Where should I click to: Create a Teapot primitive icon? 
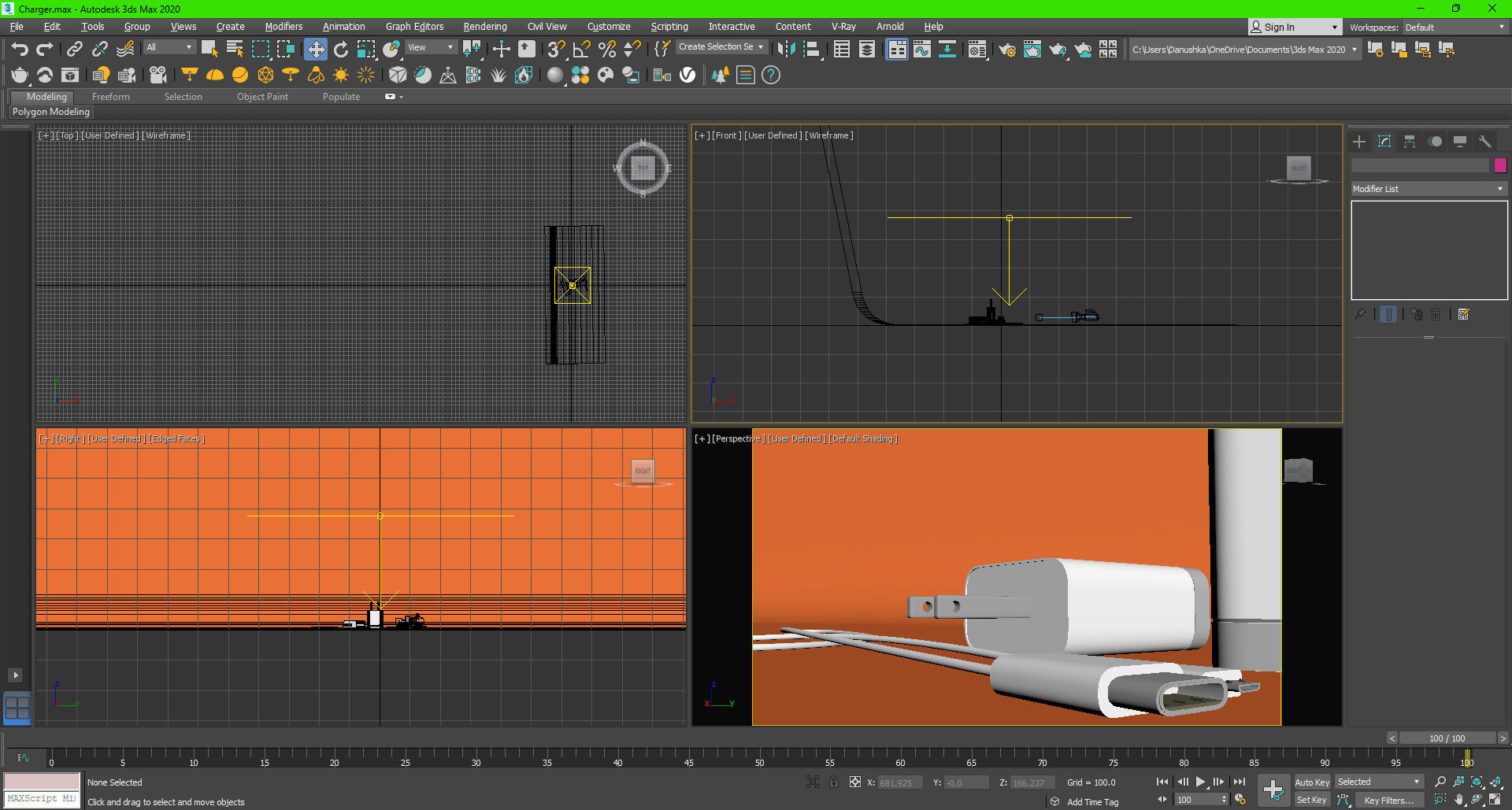click(20, 75)
